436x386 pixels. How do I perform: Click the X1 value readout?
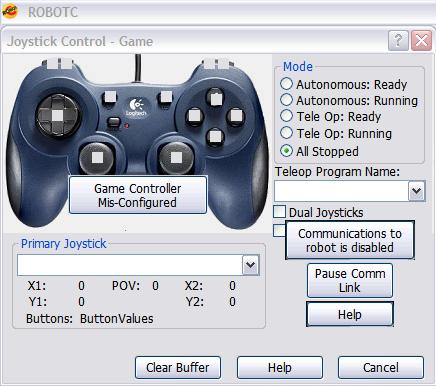81,286
